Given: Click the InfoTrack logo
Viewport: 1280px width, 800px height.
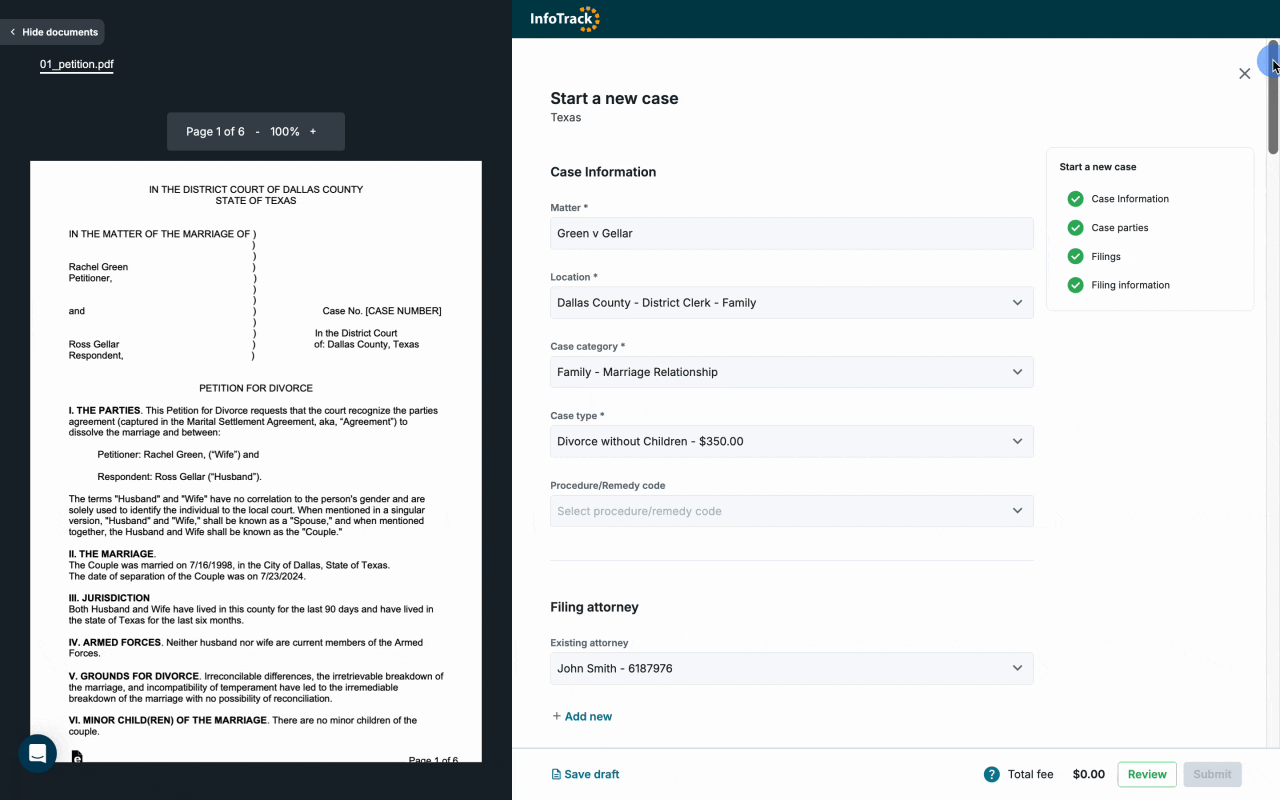Looking at the screenshot, I should coord(564,18).
